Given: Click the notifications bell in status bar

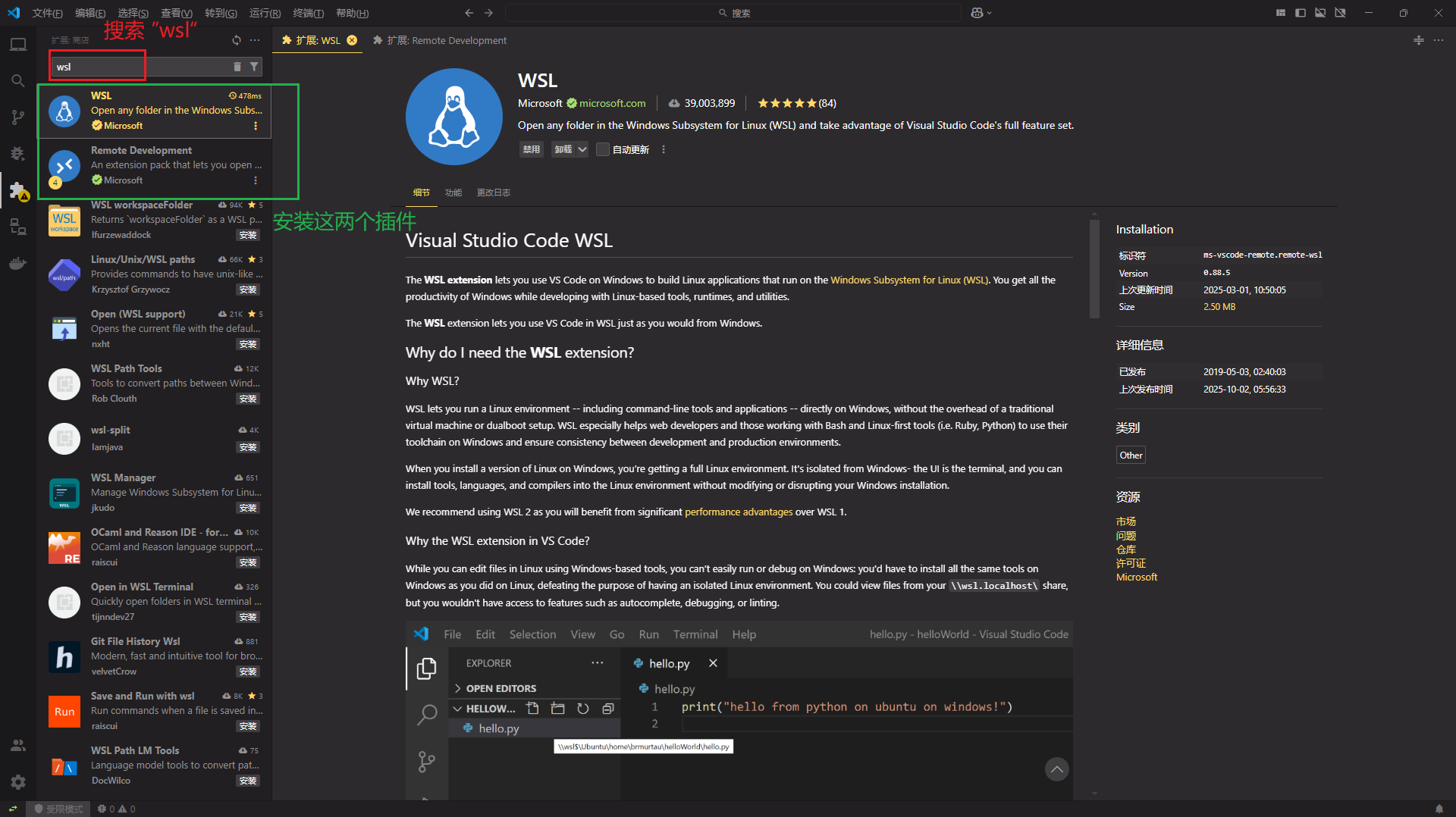Looking at the screenshot, I should tap(1439, 809).
